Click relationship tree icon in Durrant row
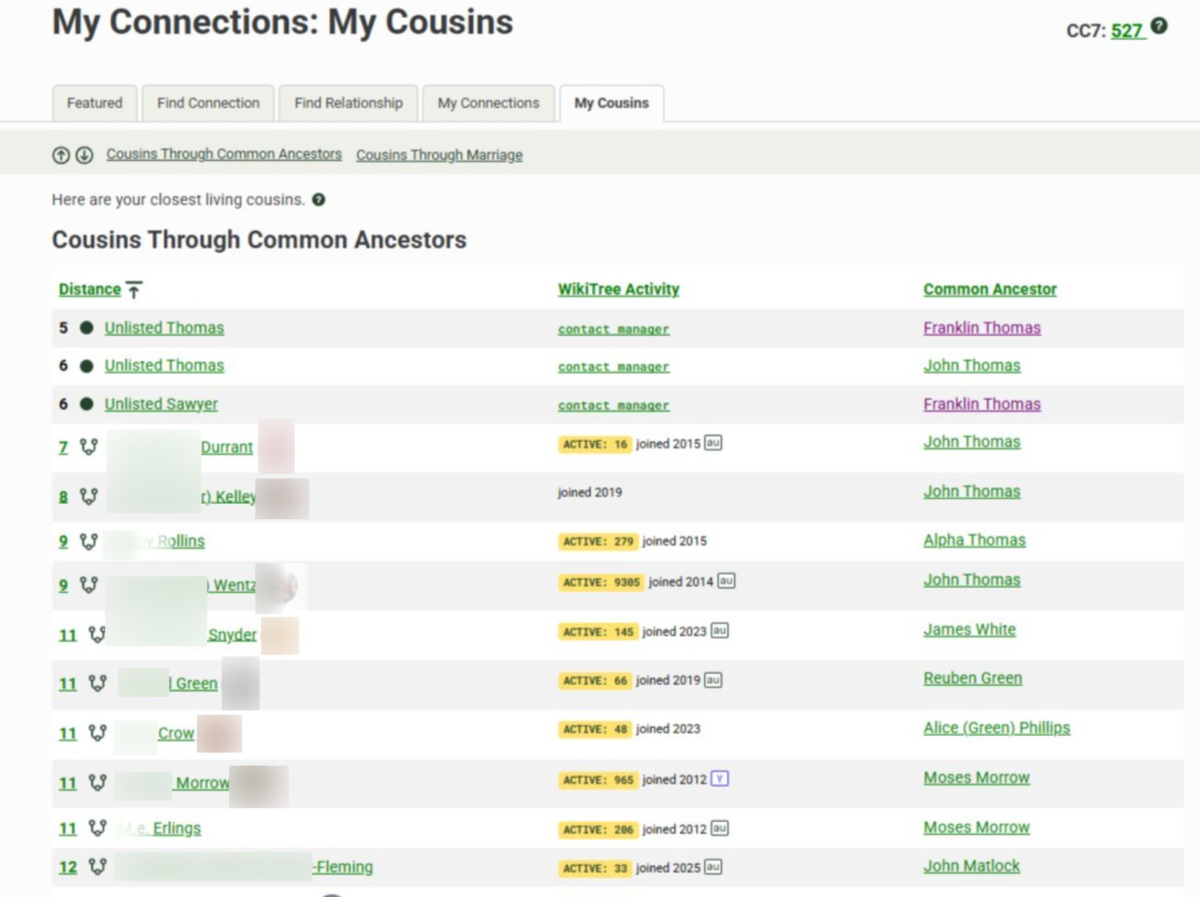This screenshot has height=897, width=1200. 88,447
